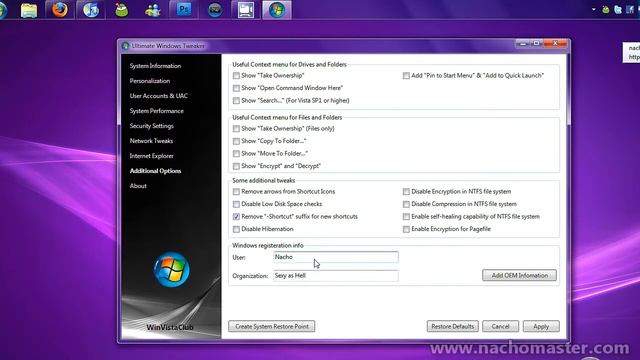Check Enable Encryption for Pagefile

coord(406,229)
